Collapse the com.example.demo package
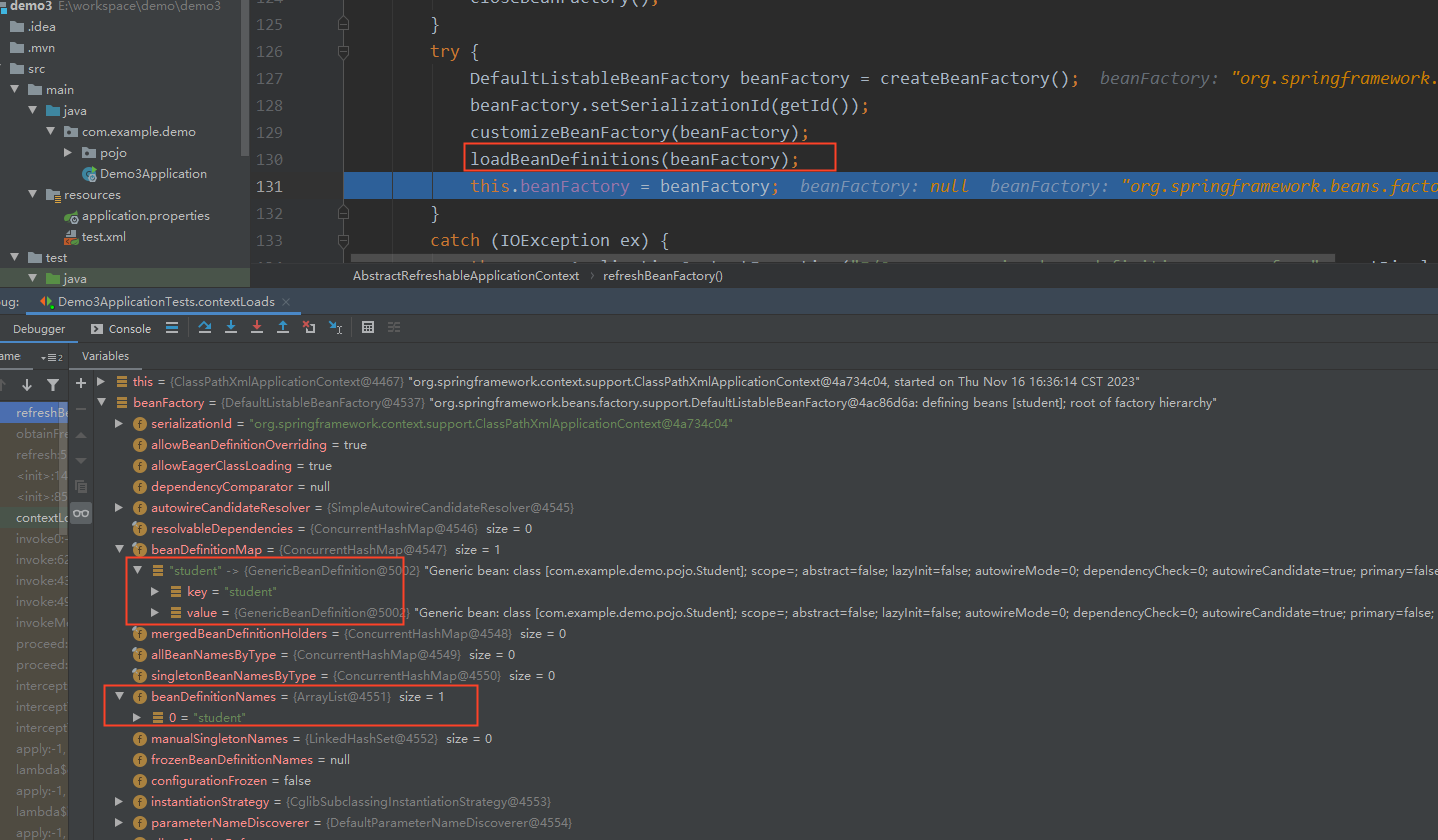Screen dimensions: 1438x840 (x=50, y=132)
